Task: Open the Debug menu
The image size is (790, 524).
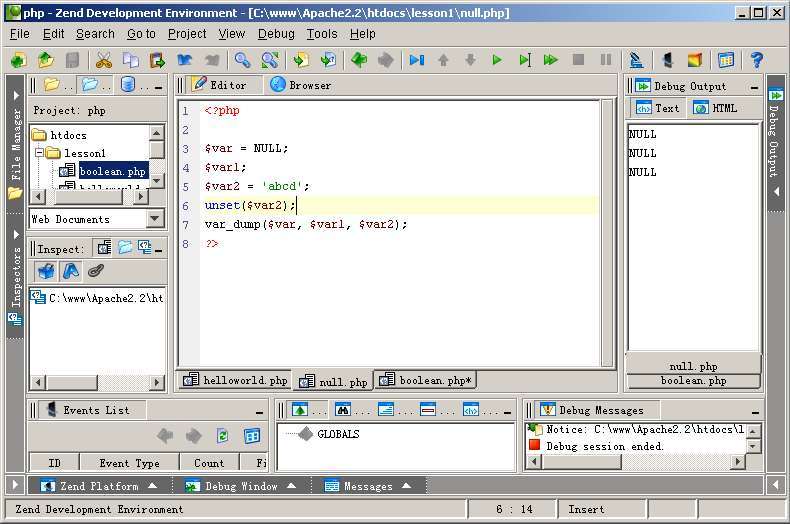Action: click(x=276, y=34)
